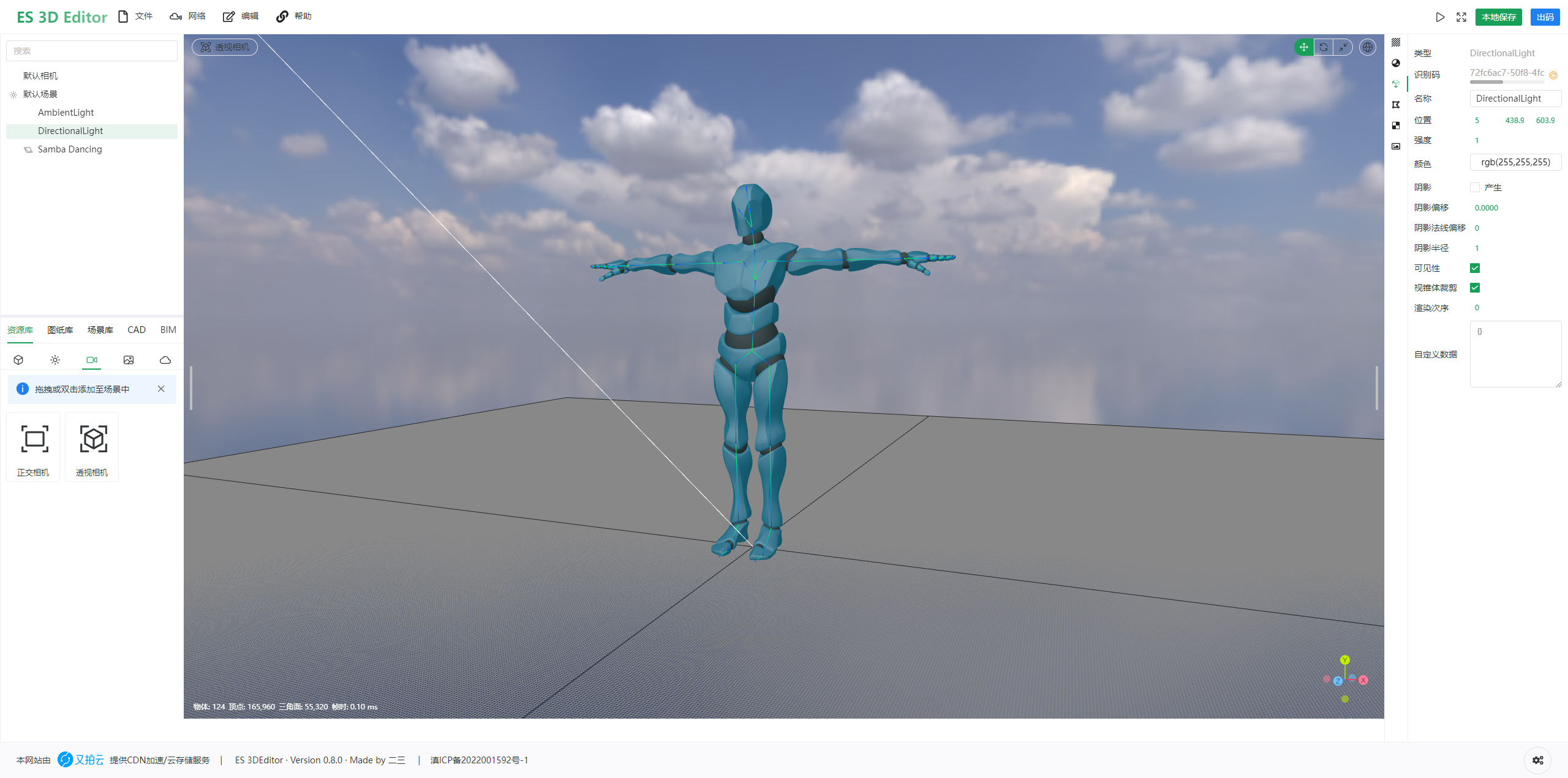This screenshot has height=778, width=1568.
Task: Click the identifier code horizontal scrollbar
Action: click(1487, 82)
